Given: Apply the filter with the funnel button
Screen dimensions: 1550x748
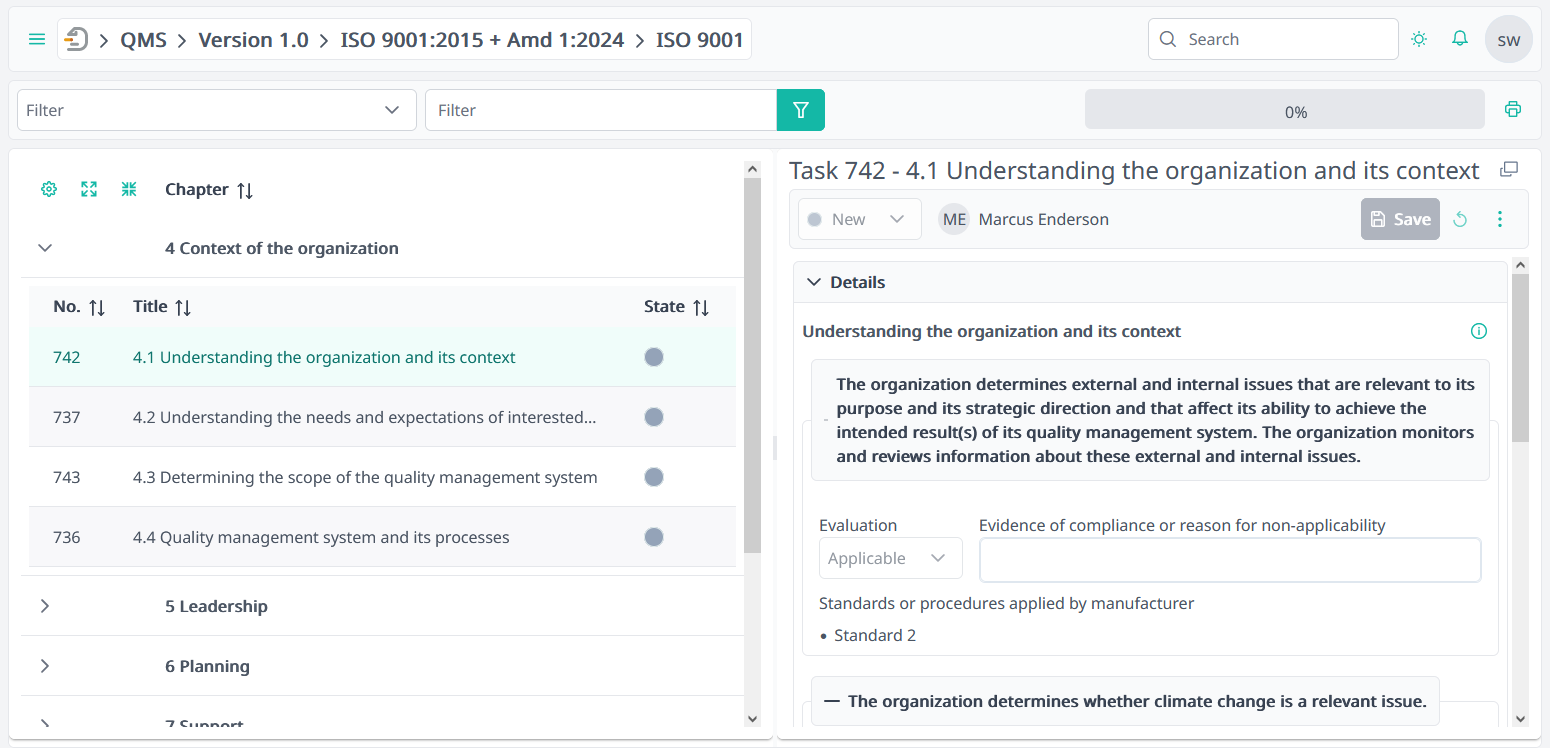Looking at the screenshot, I should click(x=800, y=110).
